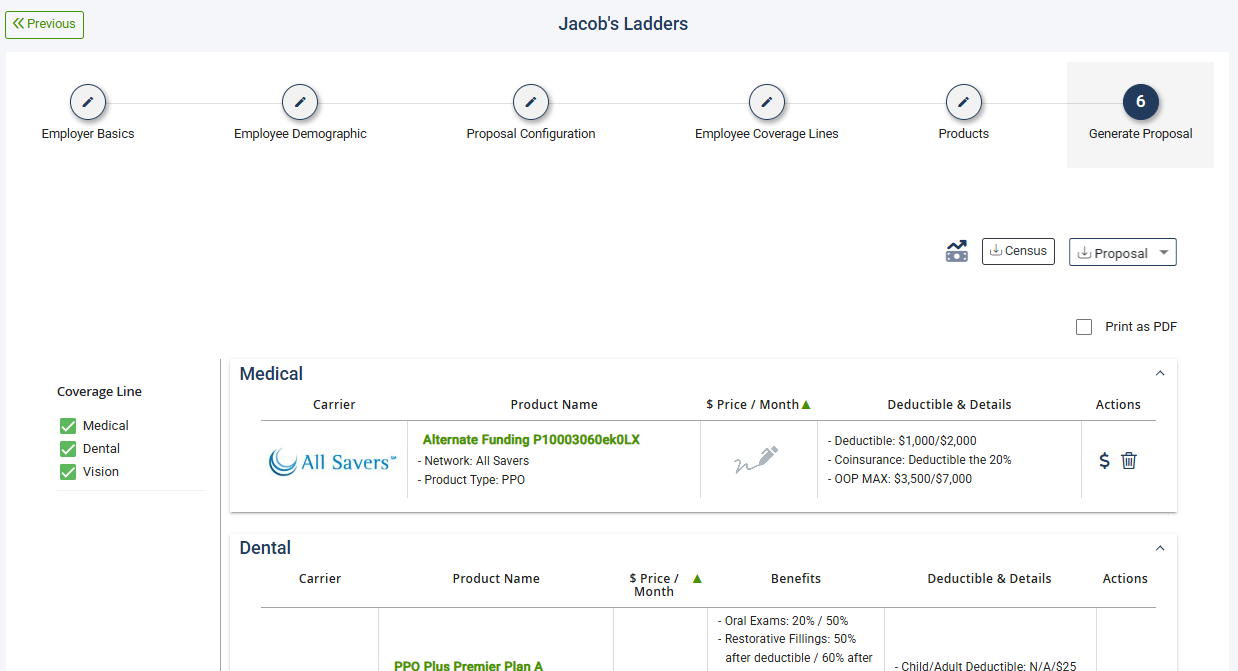1238x671 pixels.
Task: Collapse the Medical section
Action: pyautogui.click(x=1160, y=372)
